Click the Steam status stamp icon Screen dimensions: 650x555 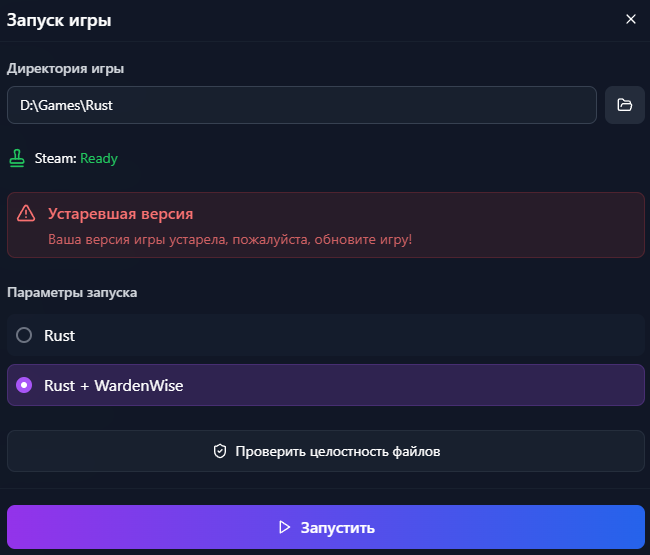[17, 158]
